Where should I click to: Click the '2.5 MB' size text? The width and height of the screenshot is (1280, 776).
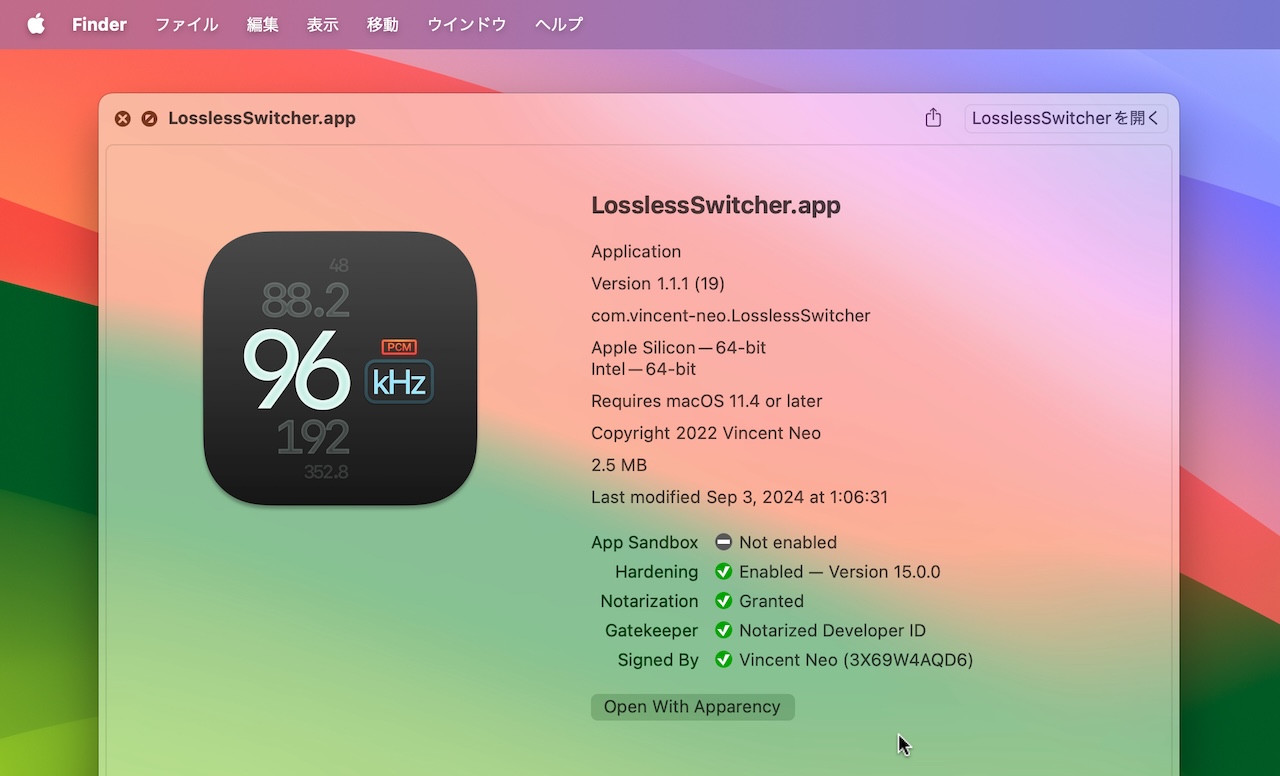[x=619, y=465]
